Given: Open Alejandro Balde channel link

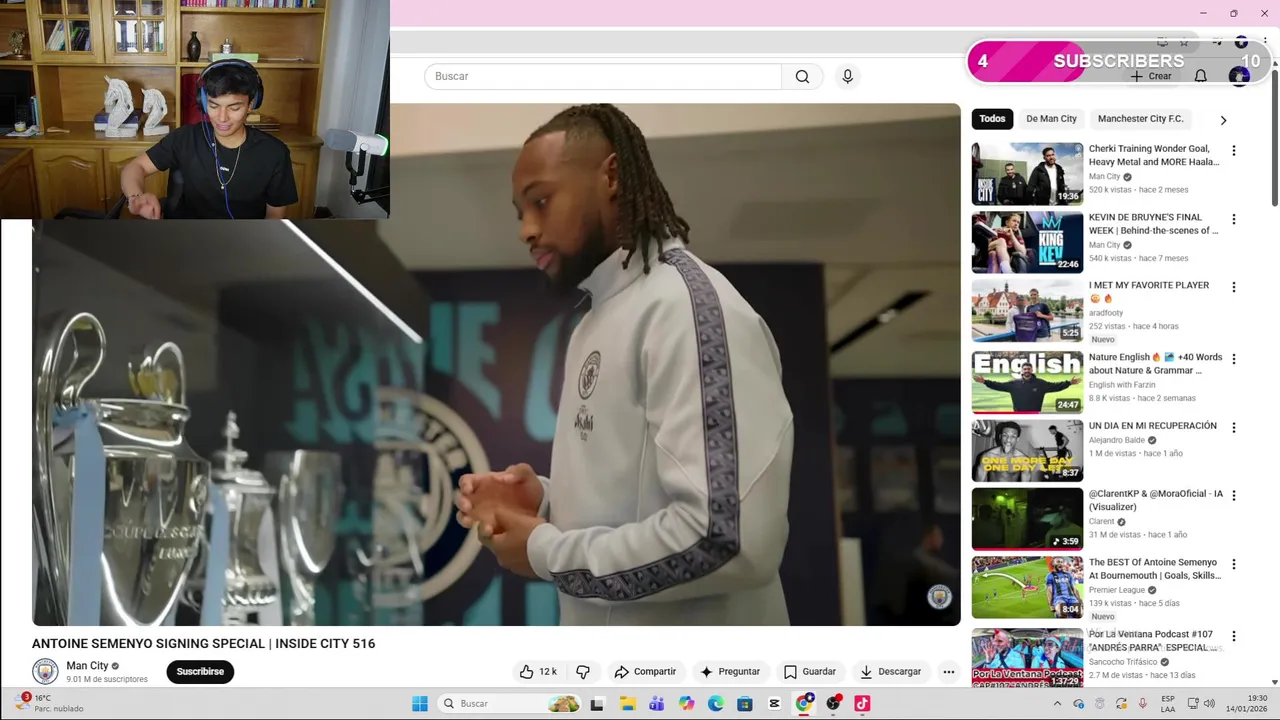Looking at the screenshot, I should point(1117,440).
